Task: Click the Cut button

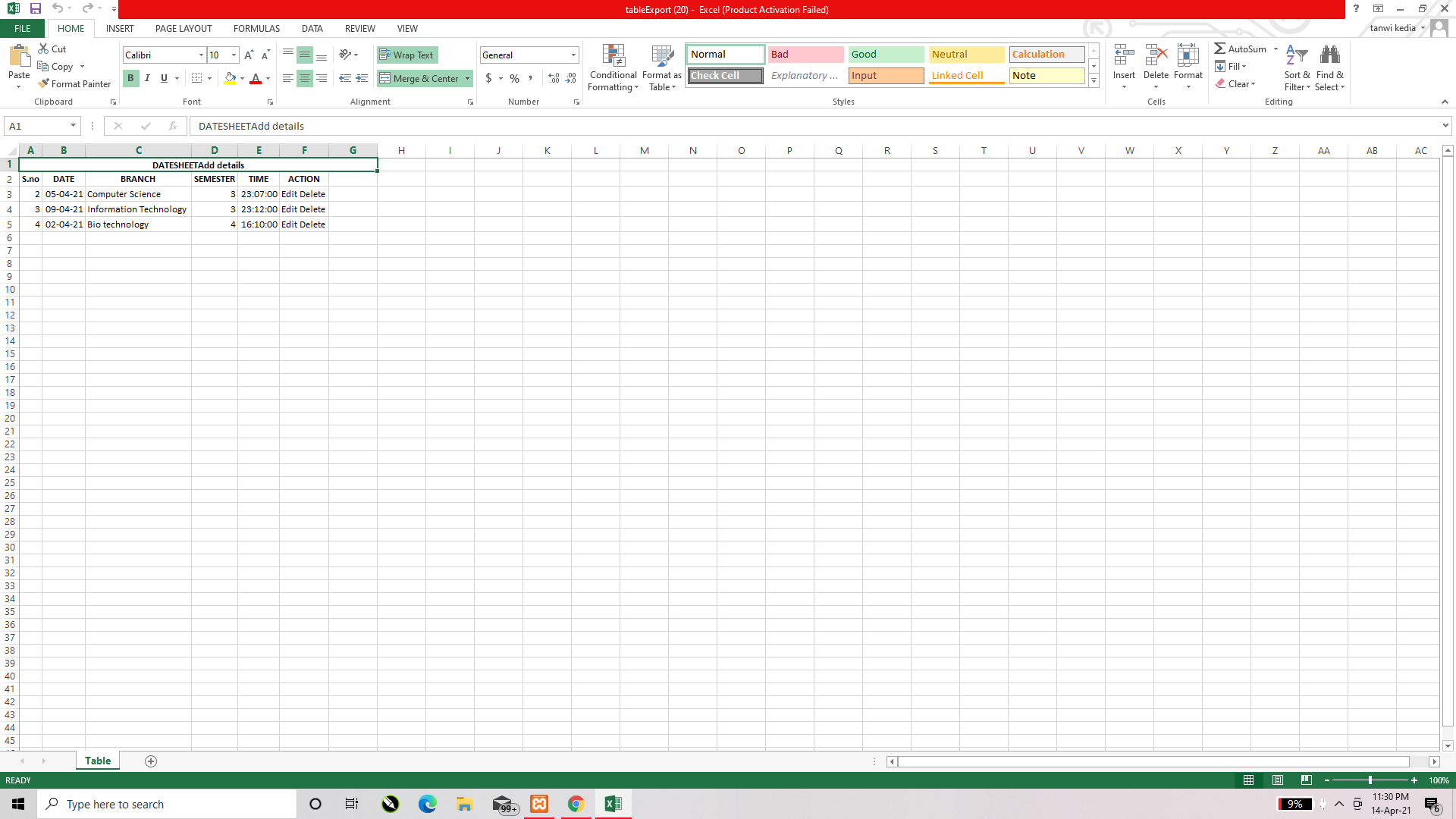Action: click(52, 49)
